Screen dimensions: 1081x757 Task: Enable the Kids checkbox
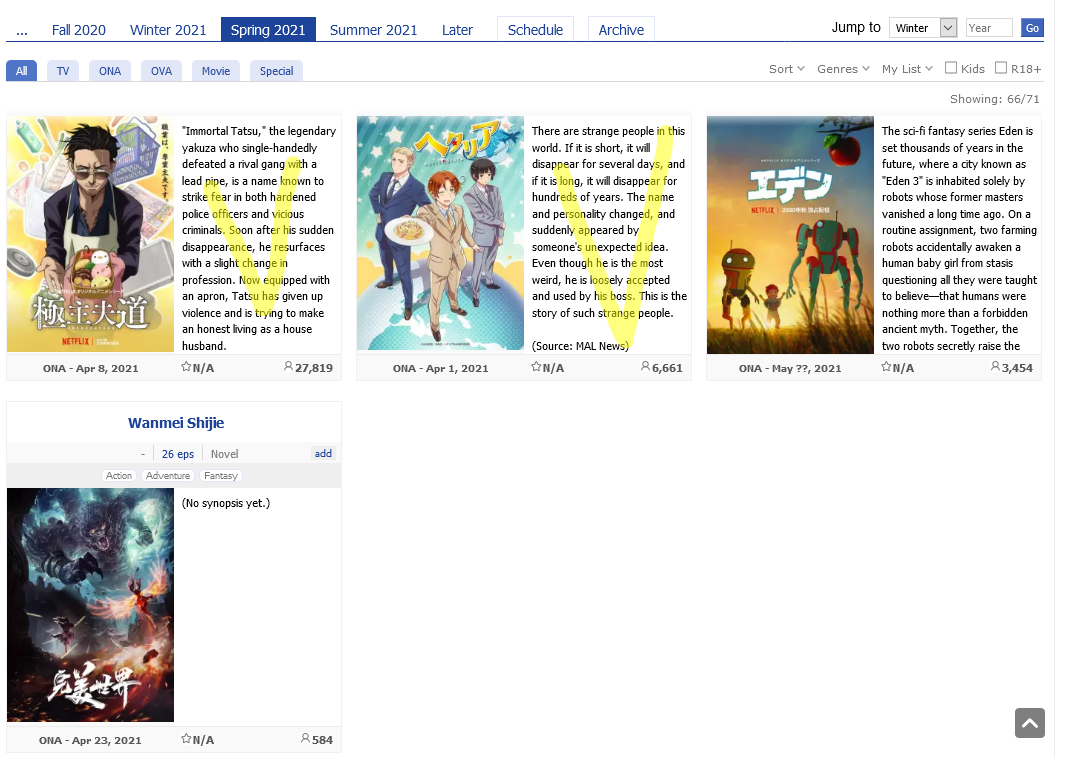tap(951, 68)
